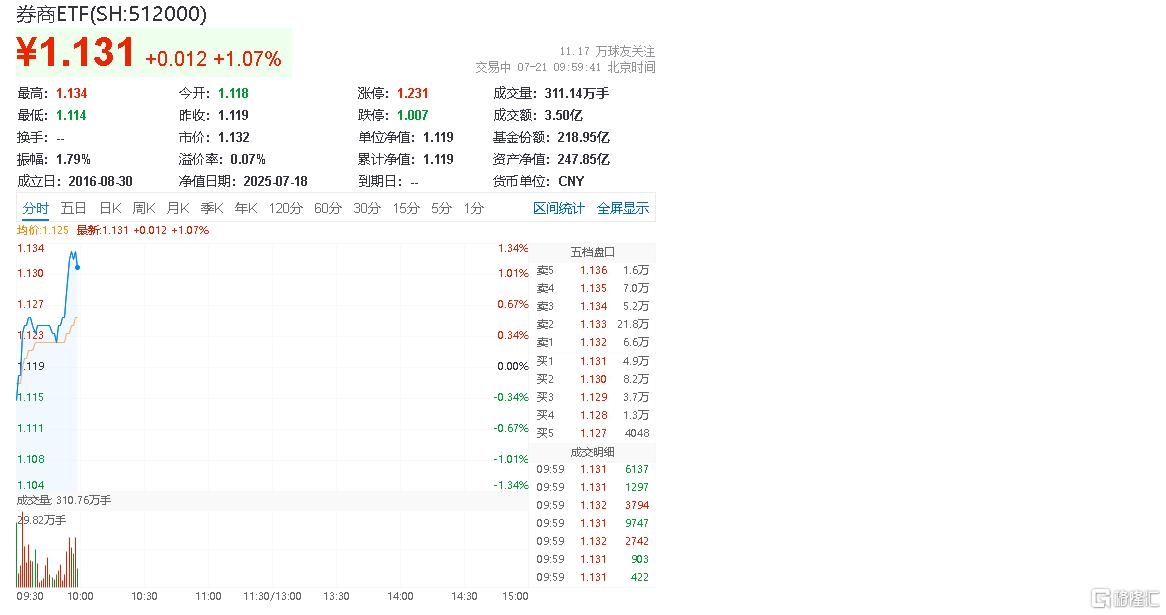Click the 振幅 1.79% value

[73, 159]
